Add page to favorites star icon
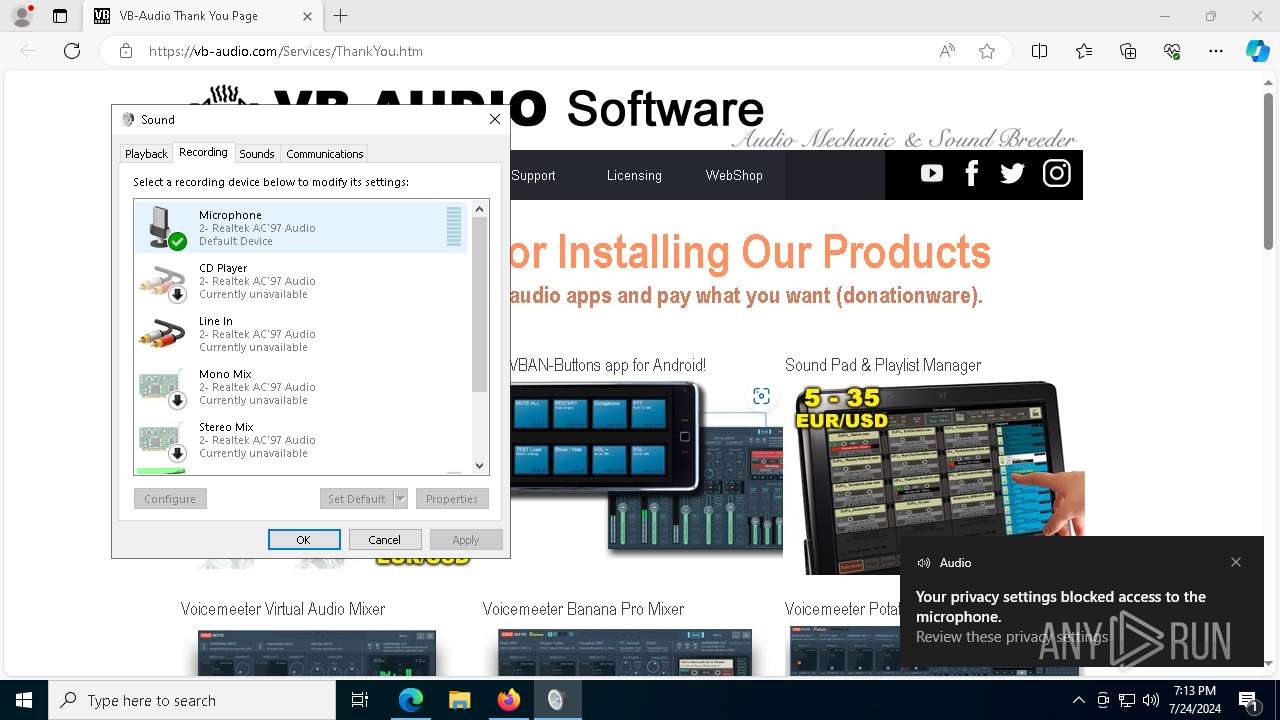 coord(987,51)
